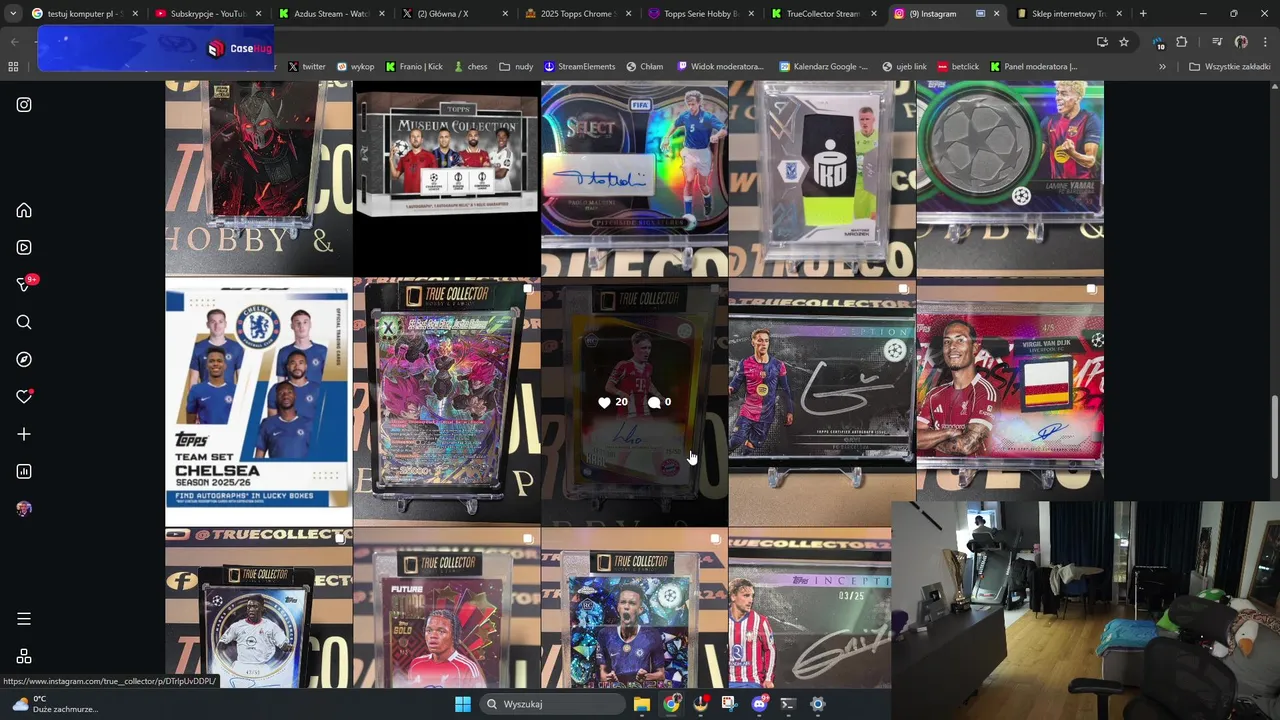Switch to 2025 Topps Chrome tab

click(x=577, y=14)
